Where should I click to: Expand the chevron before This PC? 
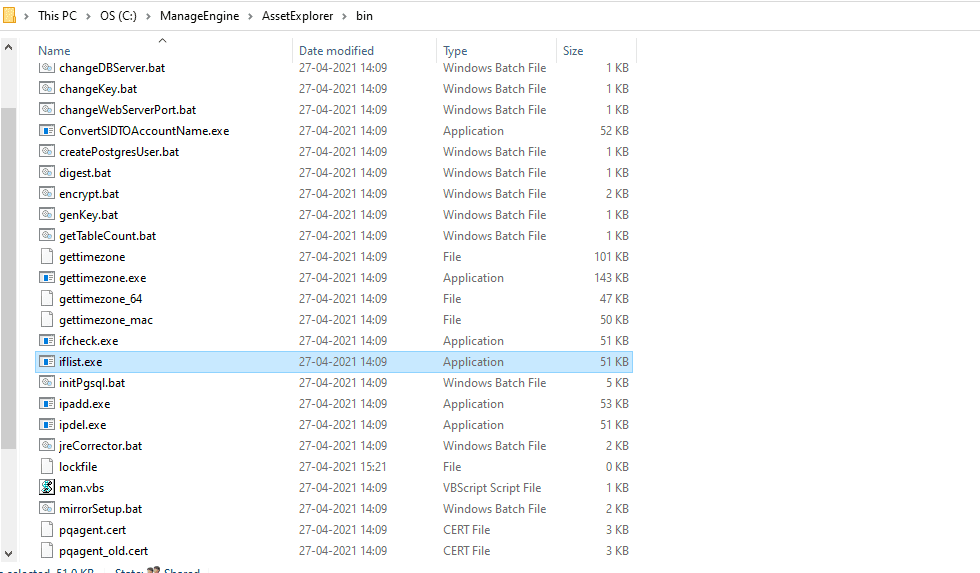tap(26, 16)
